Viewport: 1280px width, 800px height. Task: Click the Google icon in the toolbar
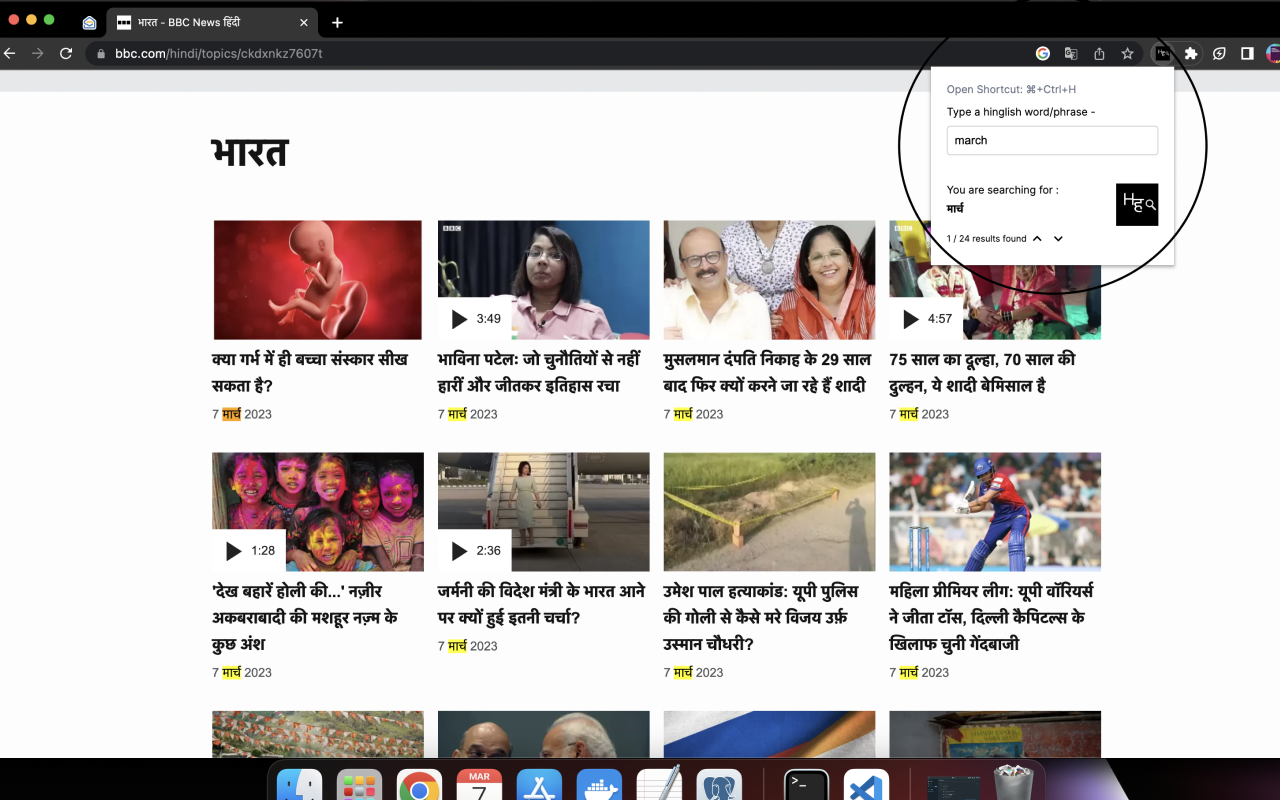1042,53
